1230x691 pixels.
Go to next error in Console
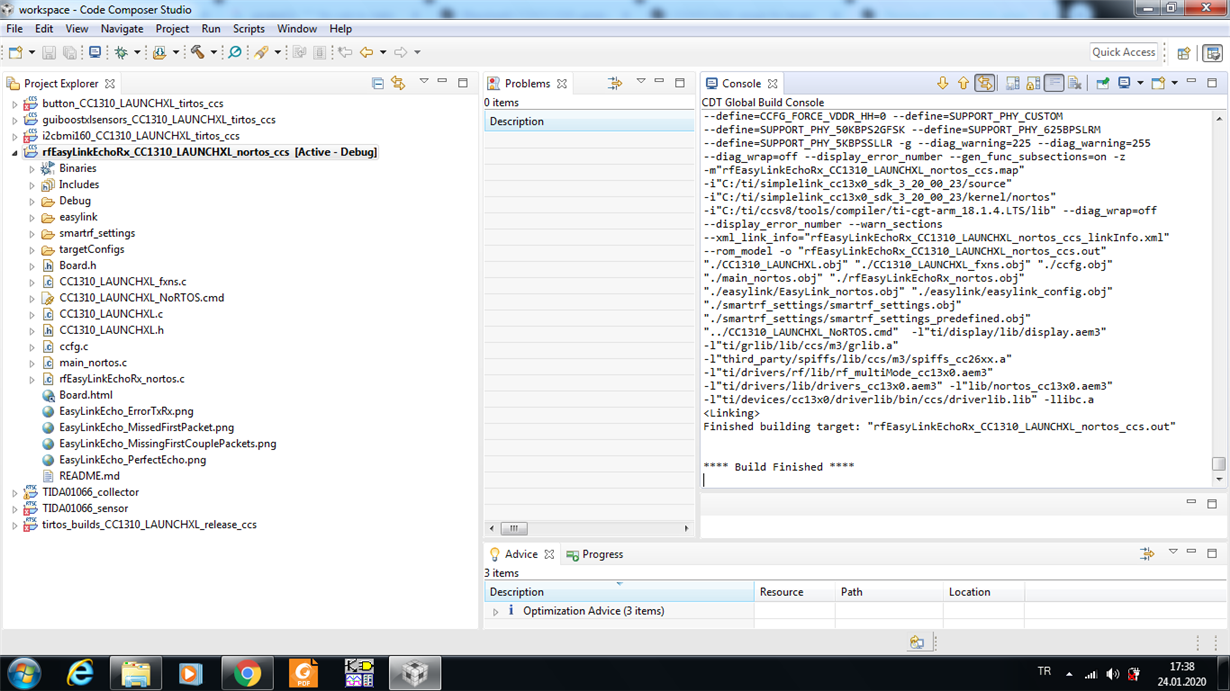point(942,83)
